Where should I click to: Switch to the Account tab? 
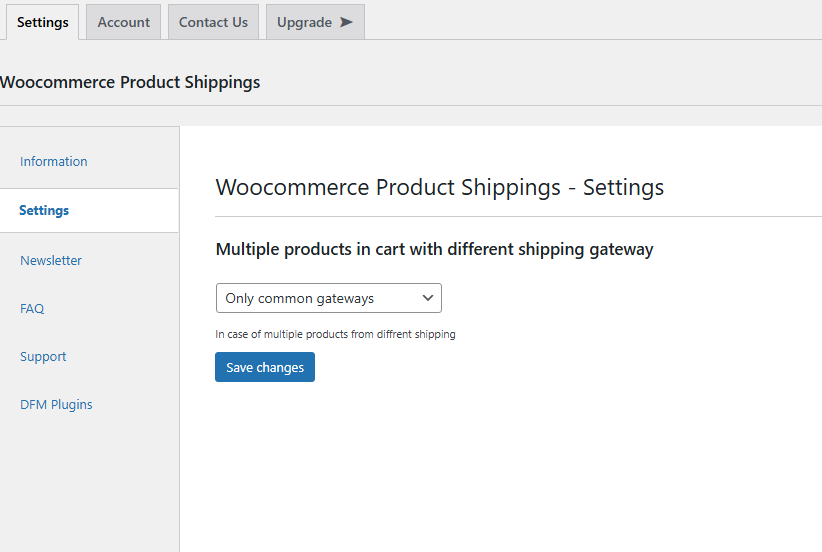[x=123, y=22]
